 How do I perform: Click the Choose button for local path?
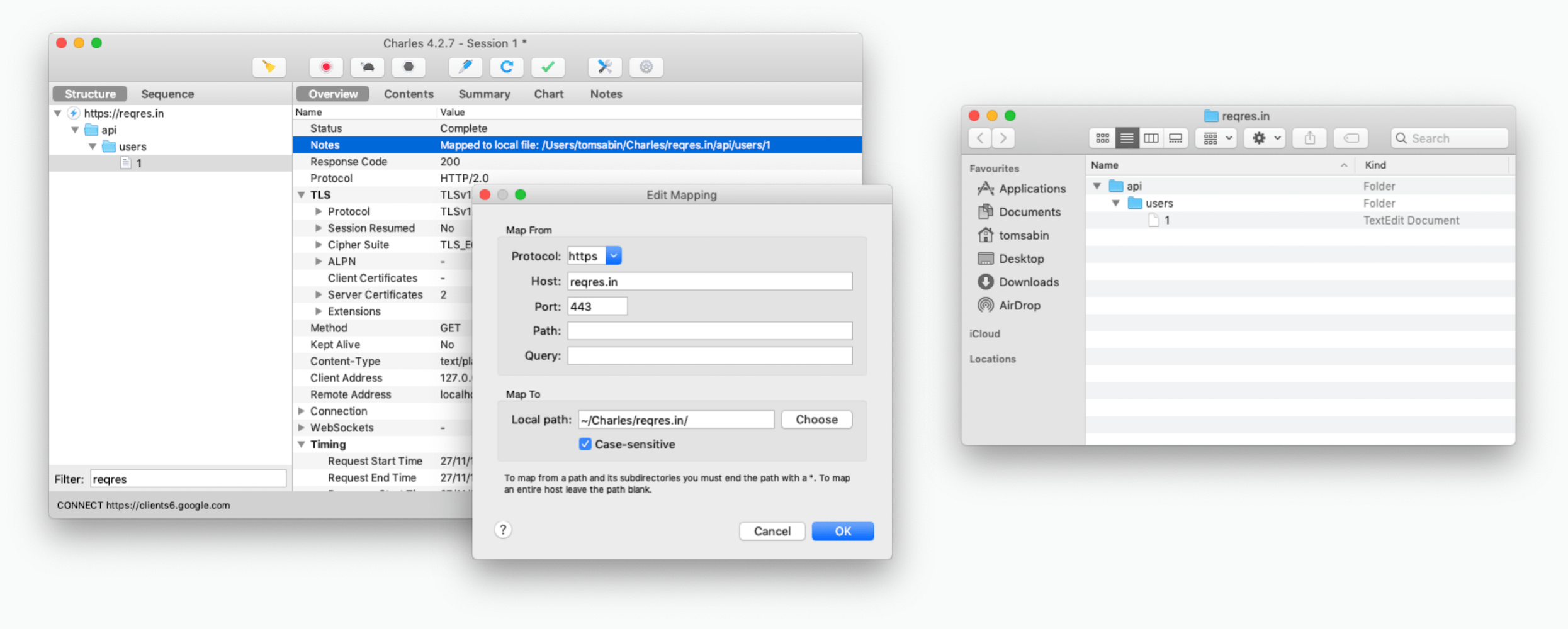click(x=816, y=420)
